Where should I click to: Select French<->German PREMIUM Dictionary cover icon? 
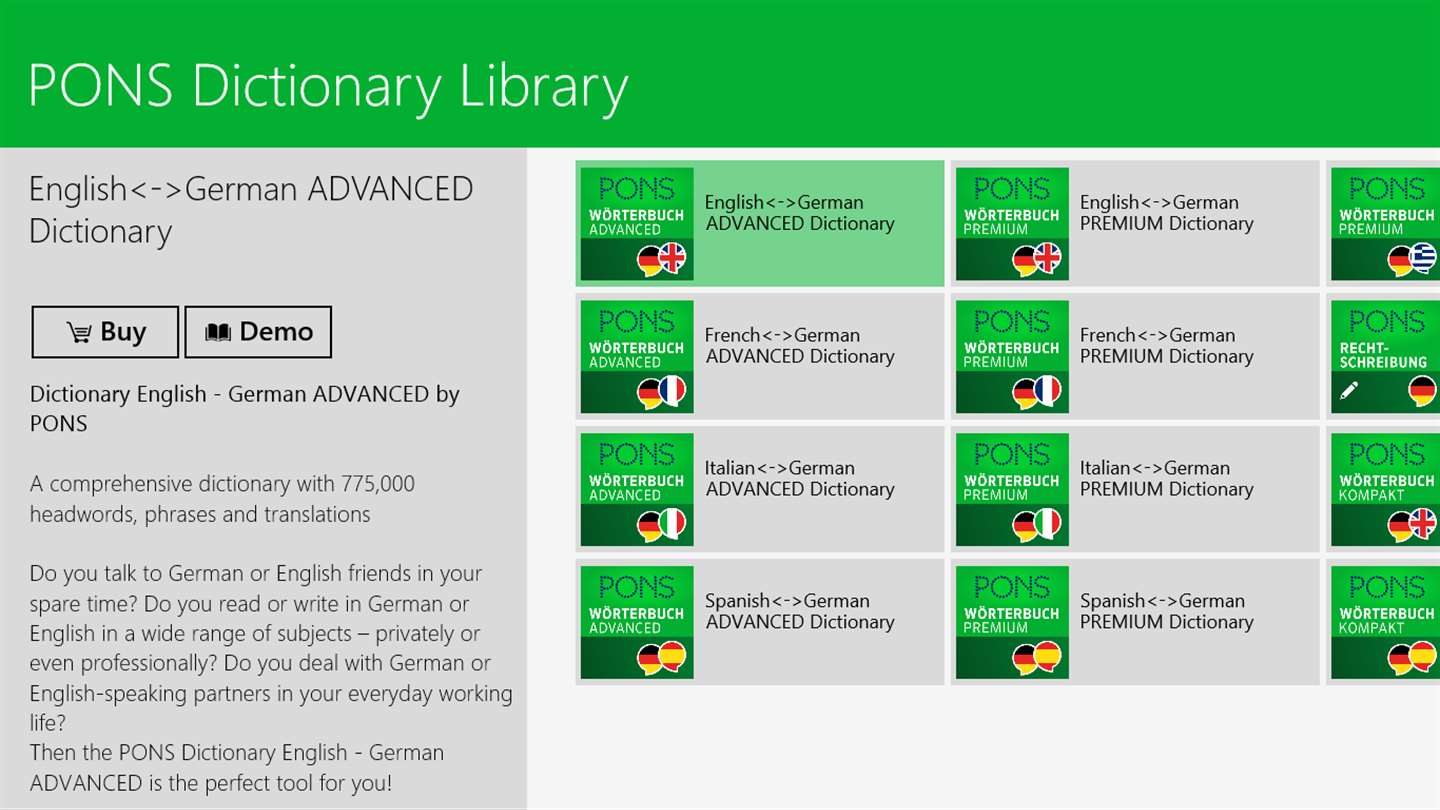[x=1012, y=357]
